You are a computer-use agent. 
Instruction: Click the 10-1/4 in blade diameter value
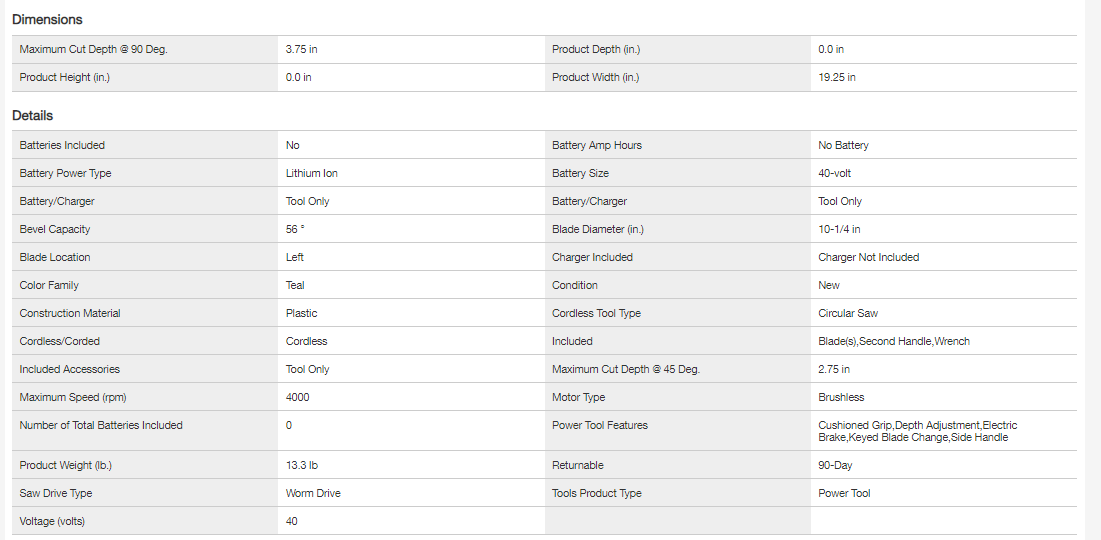(x=839, y=229)
